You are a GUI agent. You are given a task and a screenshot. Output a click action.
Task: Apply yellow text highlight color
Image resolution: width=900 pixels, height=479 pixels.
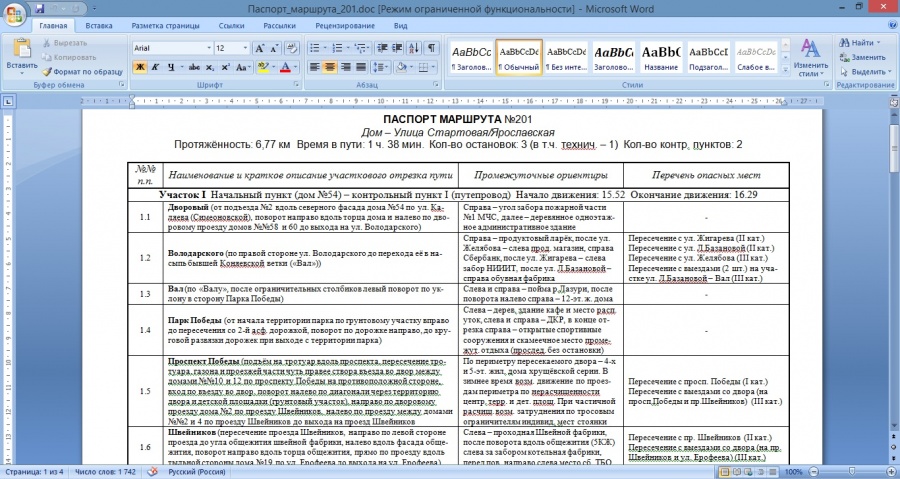tap(263, 67)
